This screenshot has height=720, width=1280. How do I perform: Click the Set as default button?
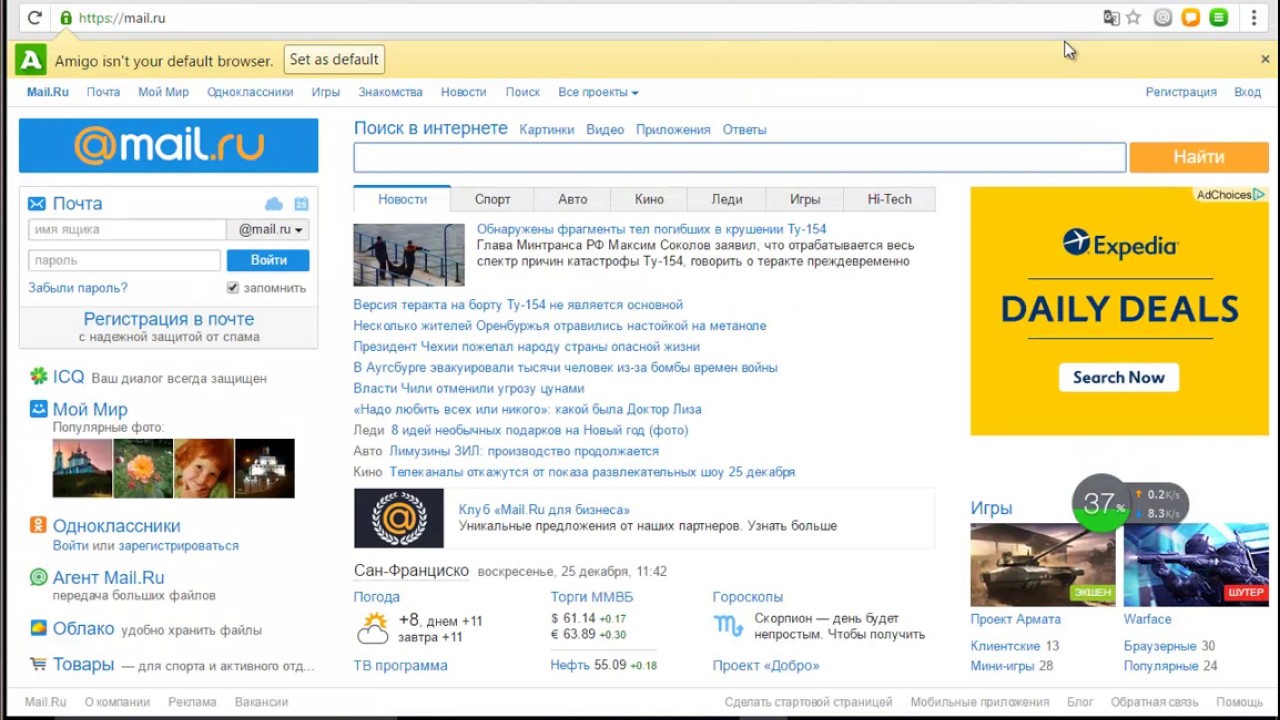(x=334, y=59)
